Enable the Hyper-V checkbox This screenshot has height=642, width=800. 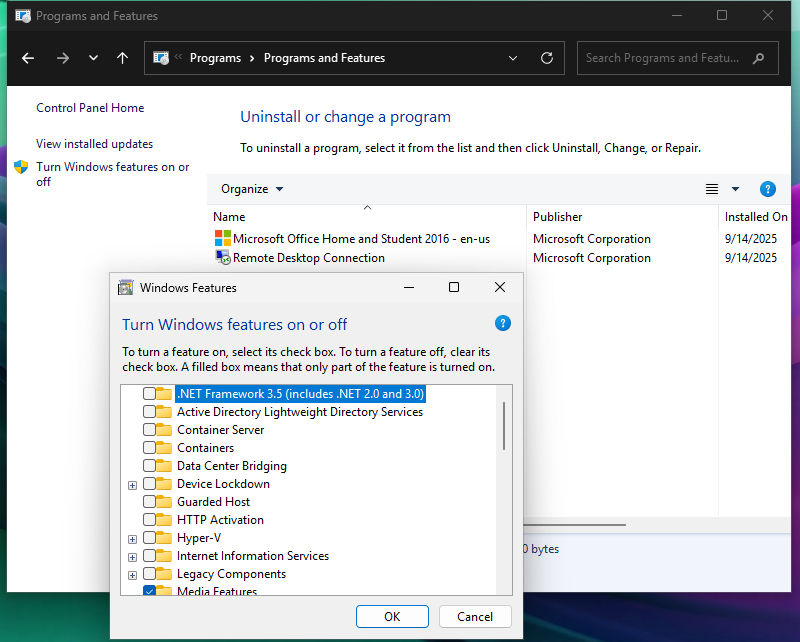tap(149, 537)
